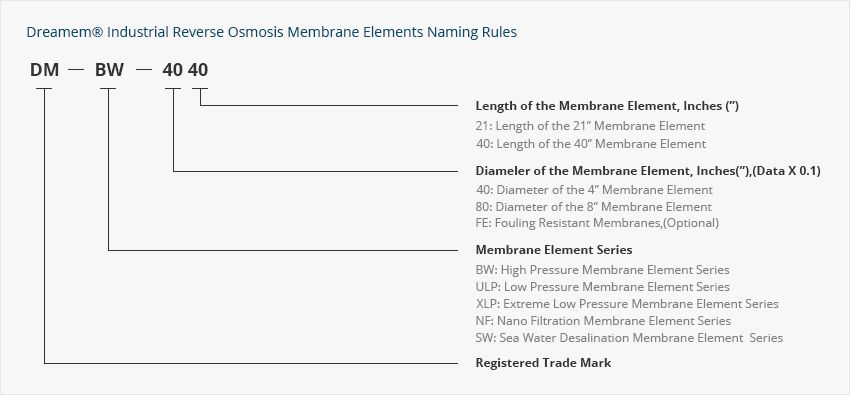Click the first 40 diameter code
Screen dimensions: 850x395
click(x=173, y=70)
